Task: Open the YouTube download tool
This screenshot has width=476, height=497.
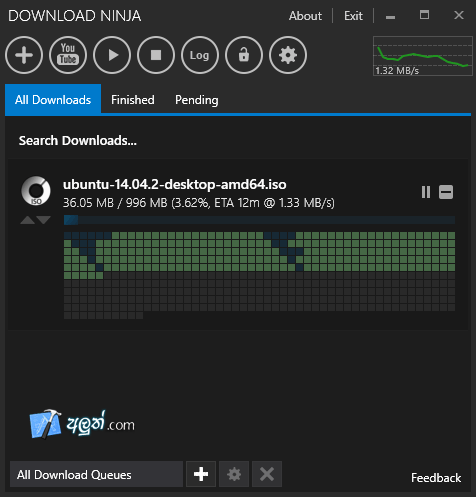Action: (x=68, y=55)
